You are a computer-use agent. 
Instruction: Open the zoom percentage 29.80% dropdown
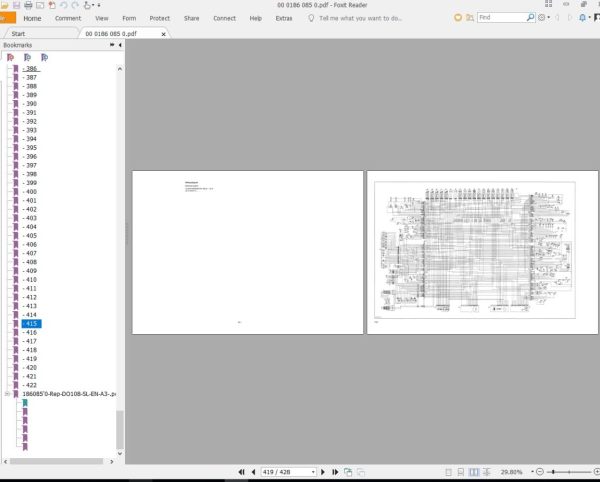(x=532, y=472)
